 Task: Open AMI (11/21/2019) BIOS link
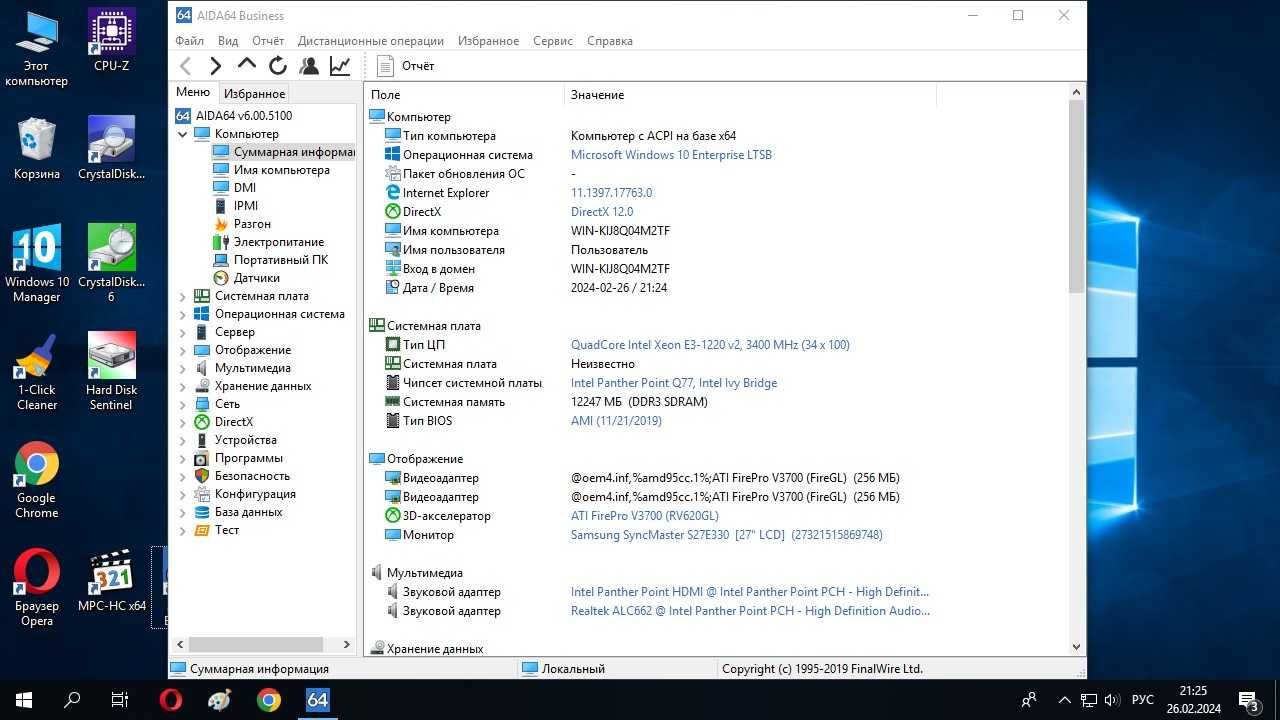coord(616,421)
